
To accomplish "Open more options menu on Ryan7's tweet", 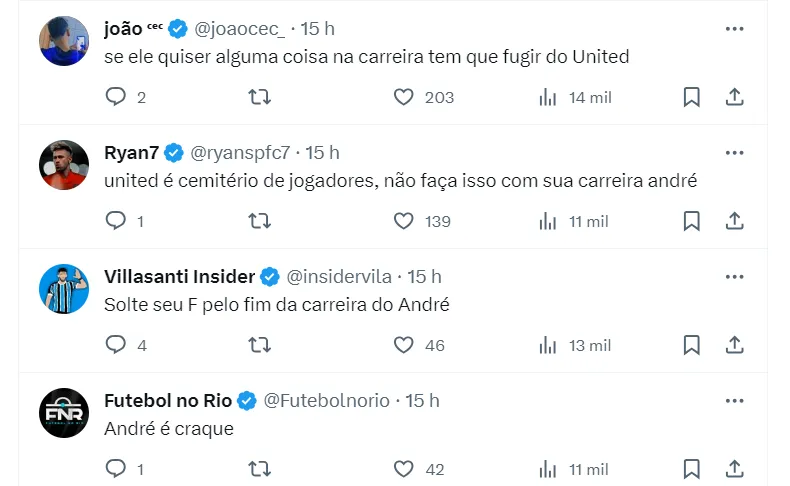I will (735, 152).
